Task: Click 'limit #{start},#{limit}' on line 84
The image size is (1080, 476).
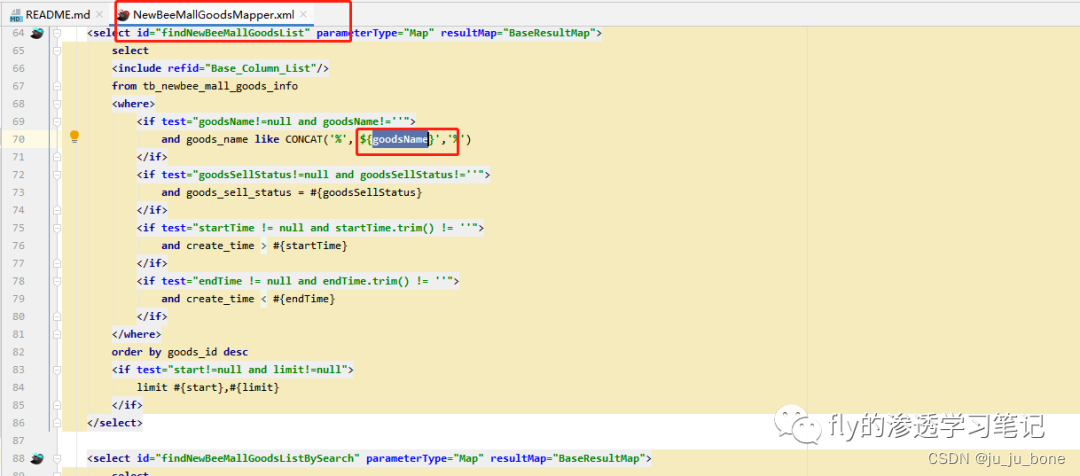Action: point(208,387)
